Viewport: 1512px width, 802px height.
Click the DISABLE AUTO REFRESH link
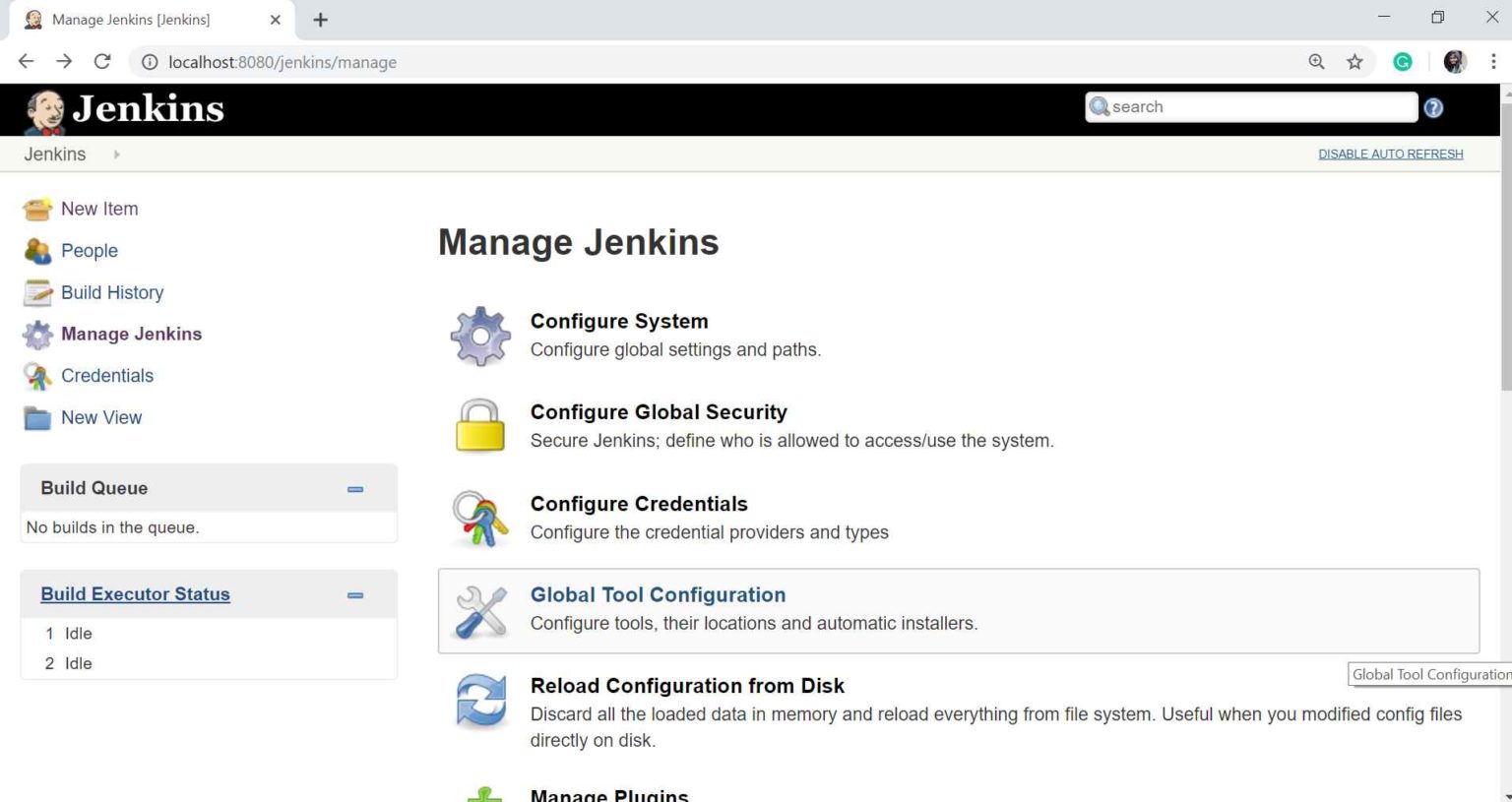1390,154
